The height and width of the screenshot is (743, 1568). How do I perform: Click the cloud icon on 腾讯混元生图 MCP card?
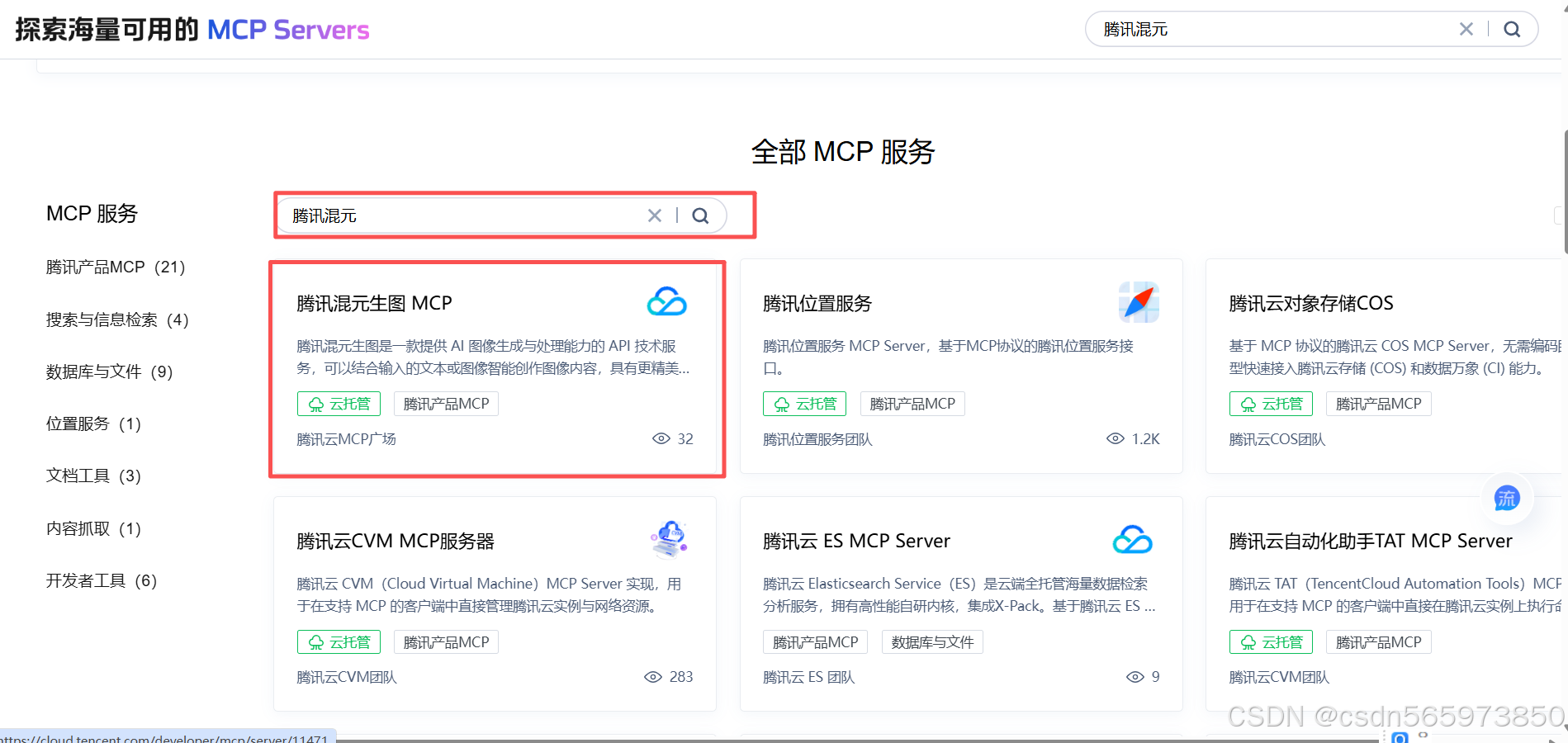pyautogui.click(x=667, y=302)
